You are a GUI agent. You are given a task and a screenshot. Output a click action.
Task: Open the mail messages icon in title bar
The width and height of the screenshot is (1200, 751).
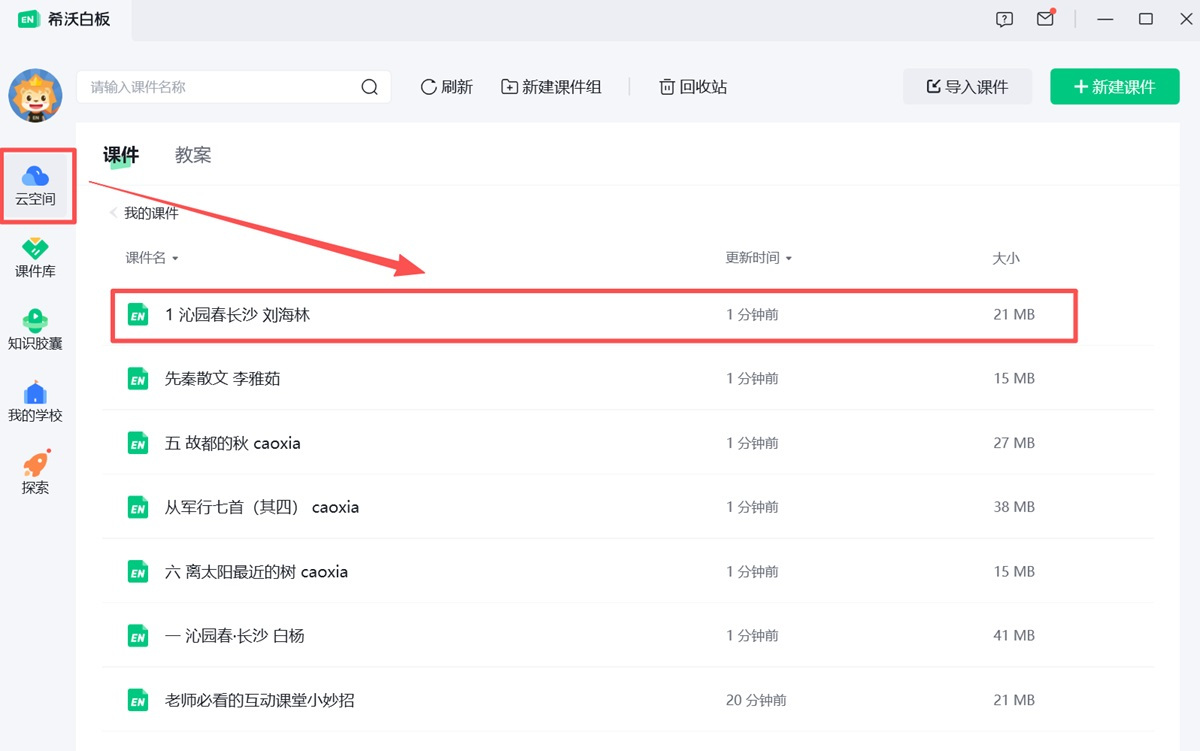[x=1045, y=19]
